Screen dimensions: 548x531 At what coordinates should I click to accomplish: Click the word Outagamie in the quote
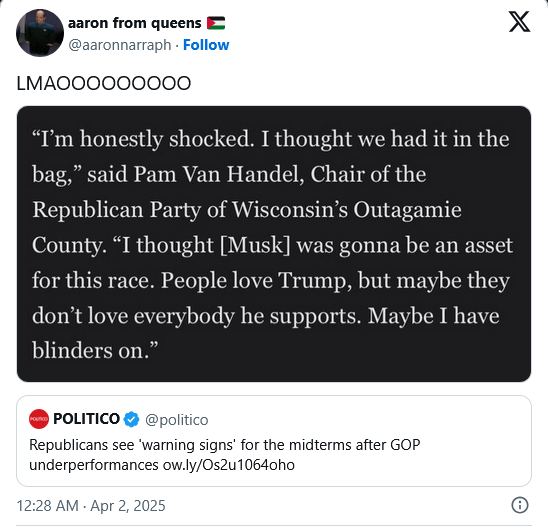408,210
